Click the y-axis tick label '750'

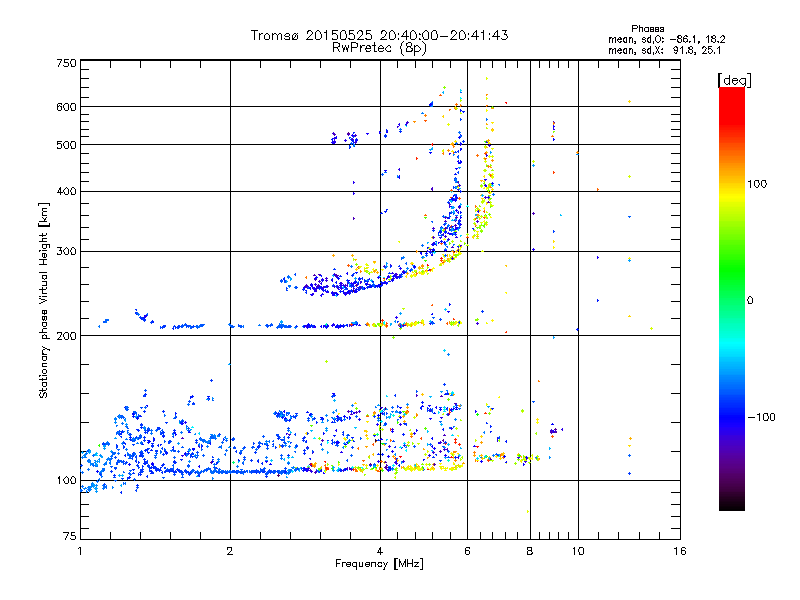(66, 63)
